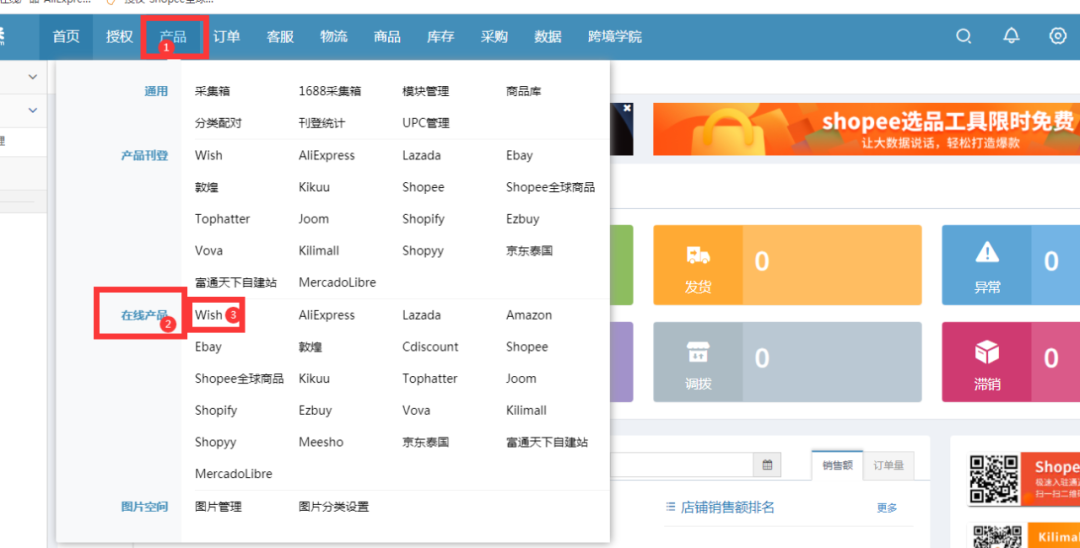Open 图片管理 under 图片空间

coord(218,507)
